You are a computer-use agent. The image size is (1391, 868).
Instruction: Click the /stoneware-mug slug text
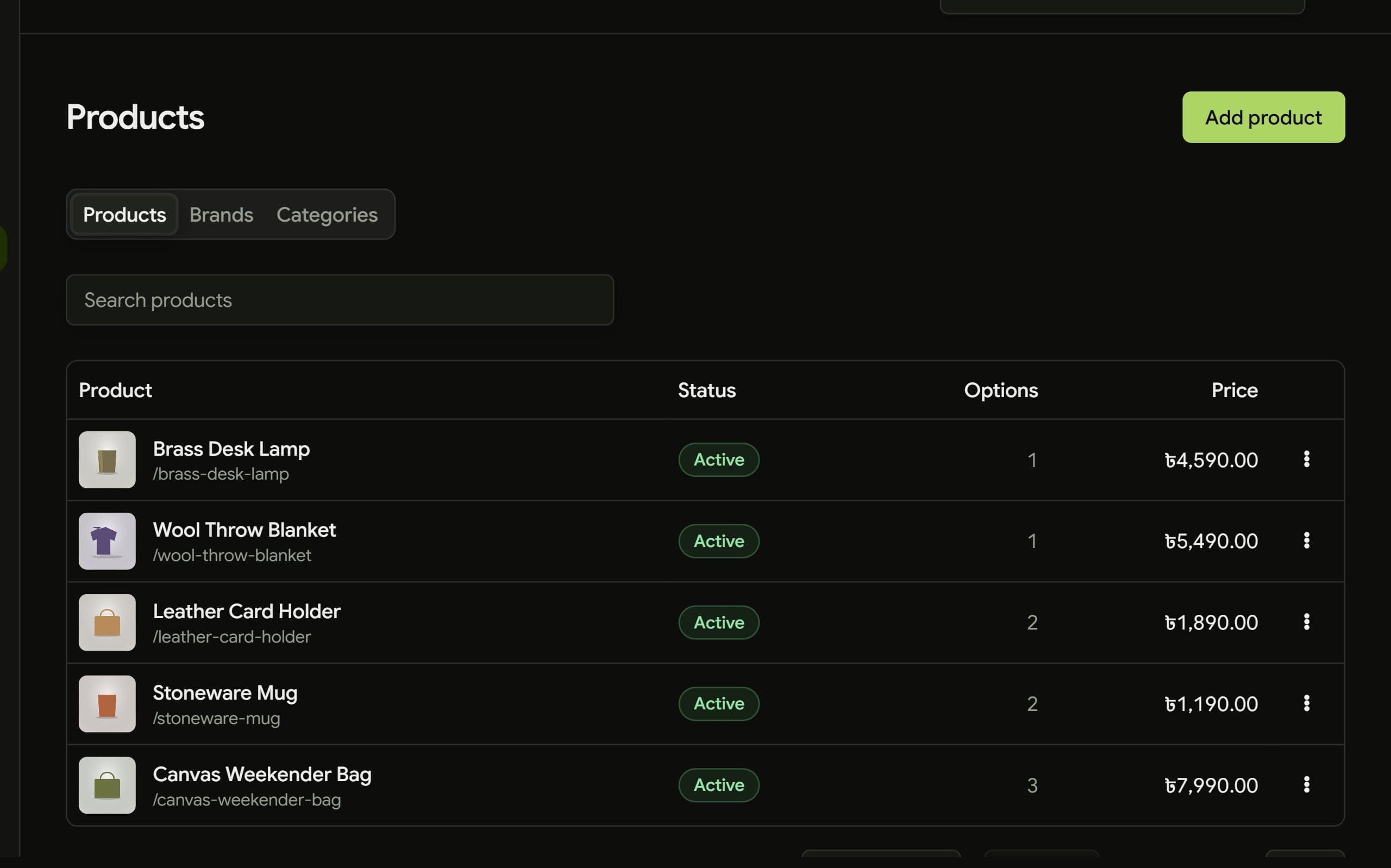point(216,719)
